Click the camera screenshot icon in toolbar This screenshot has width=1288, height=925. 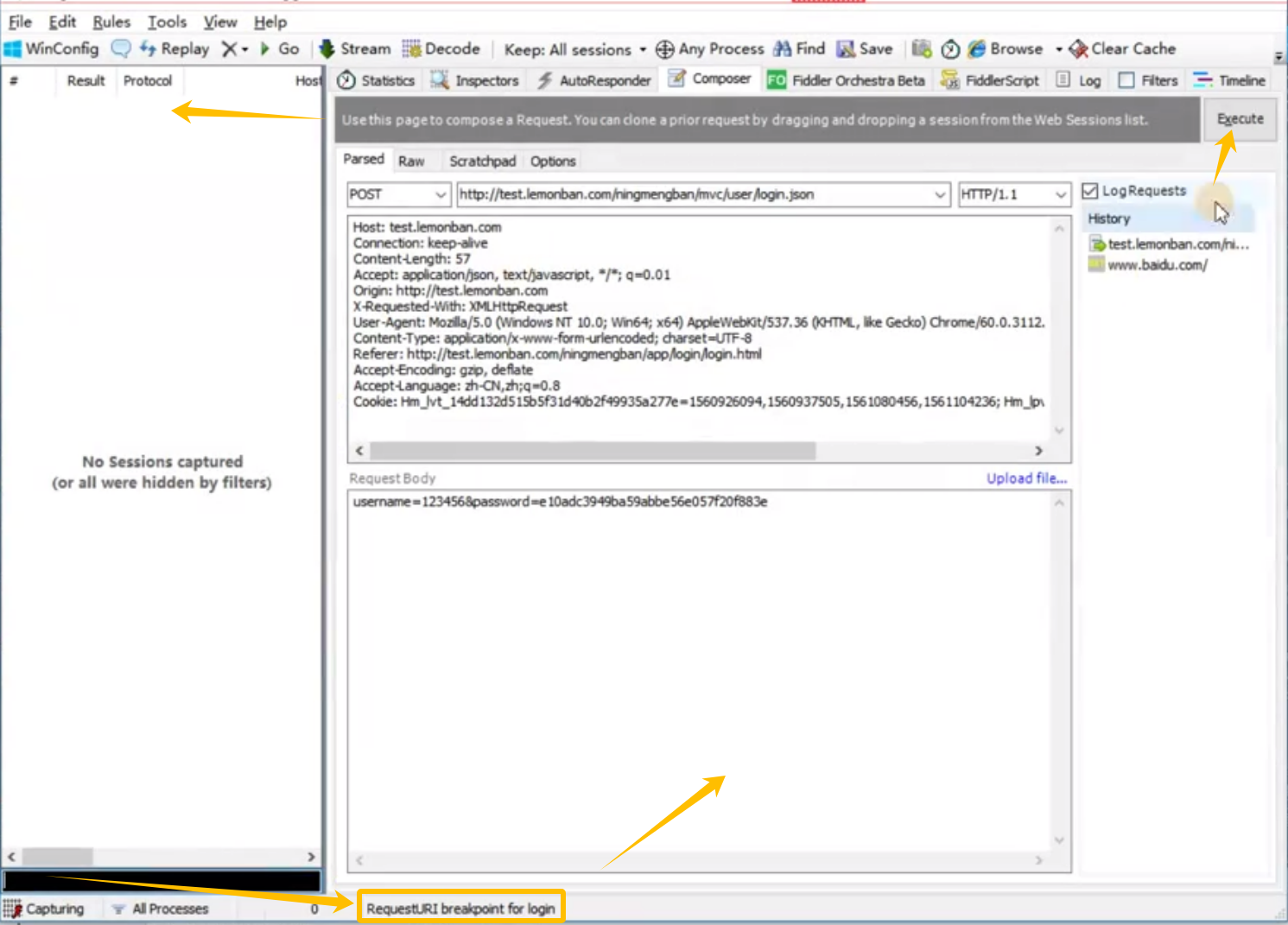coord(922,49)
